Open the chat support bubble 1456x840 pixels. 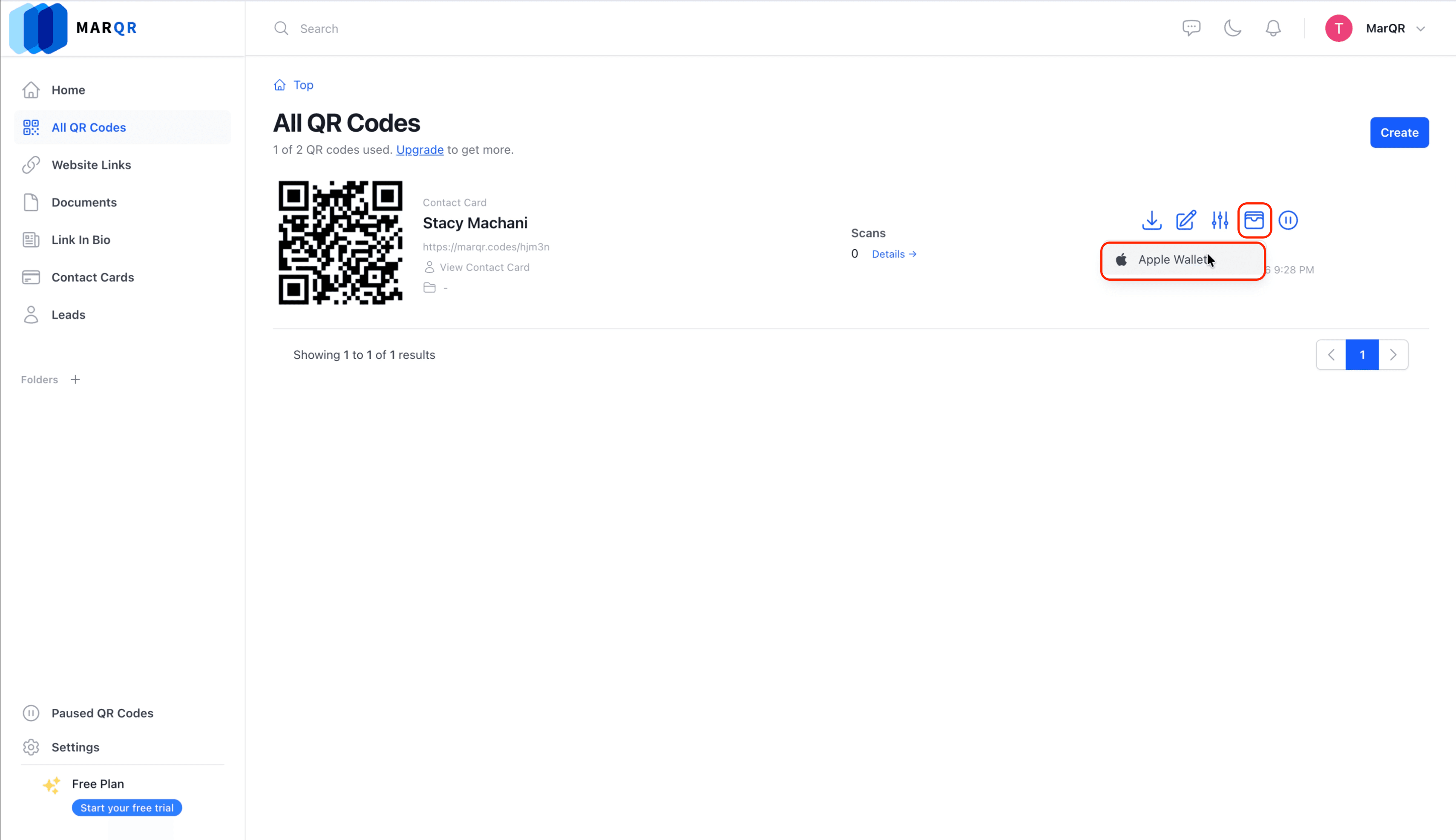click(1191, 28)
